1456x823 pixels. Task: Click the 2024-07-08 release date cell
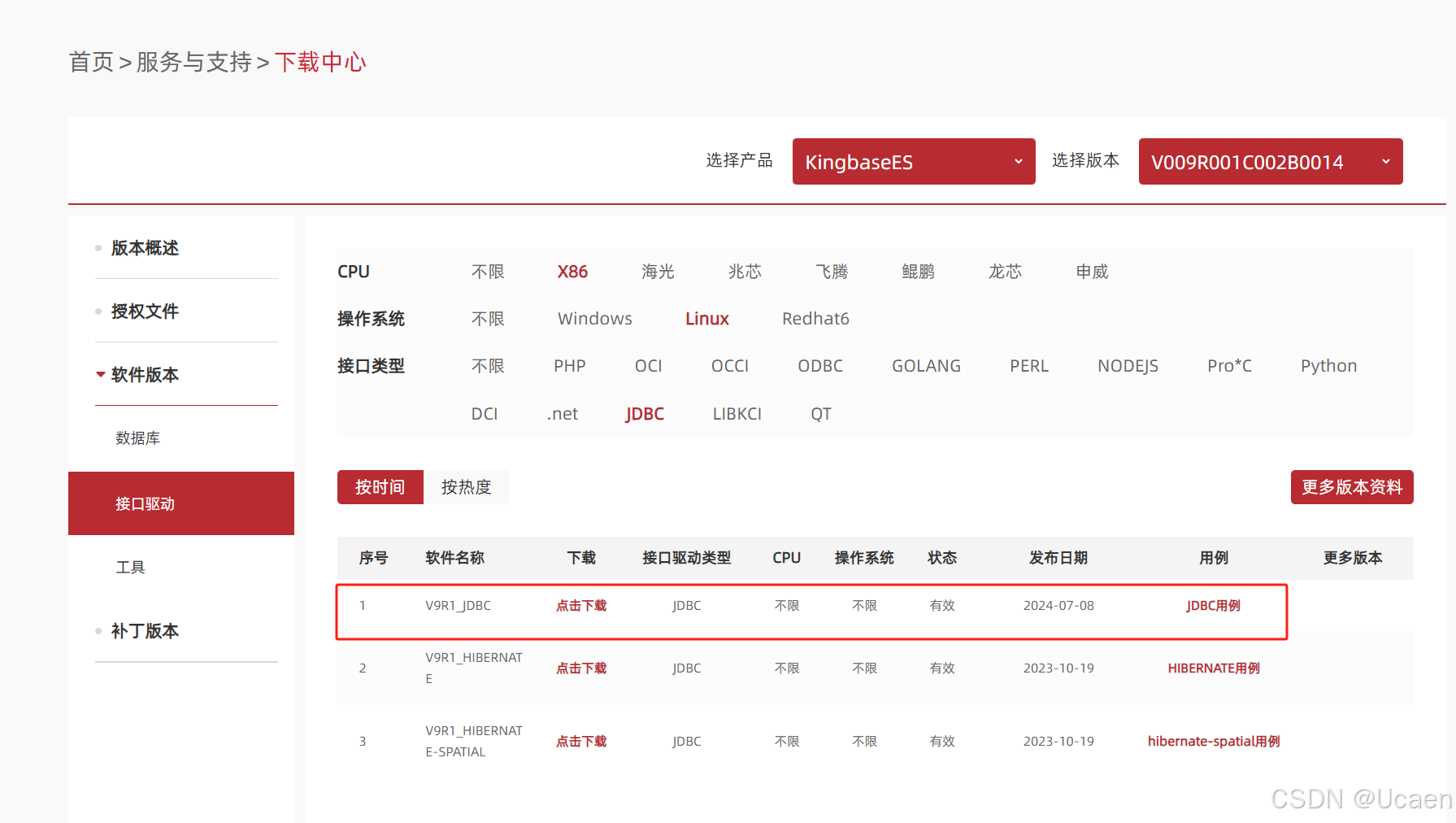point(1058,606)
